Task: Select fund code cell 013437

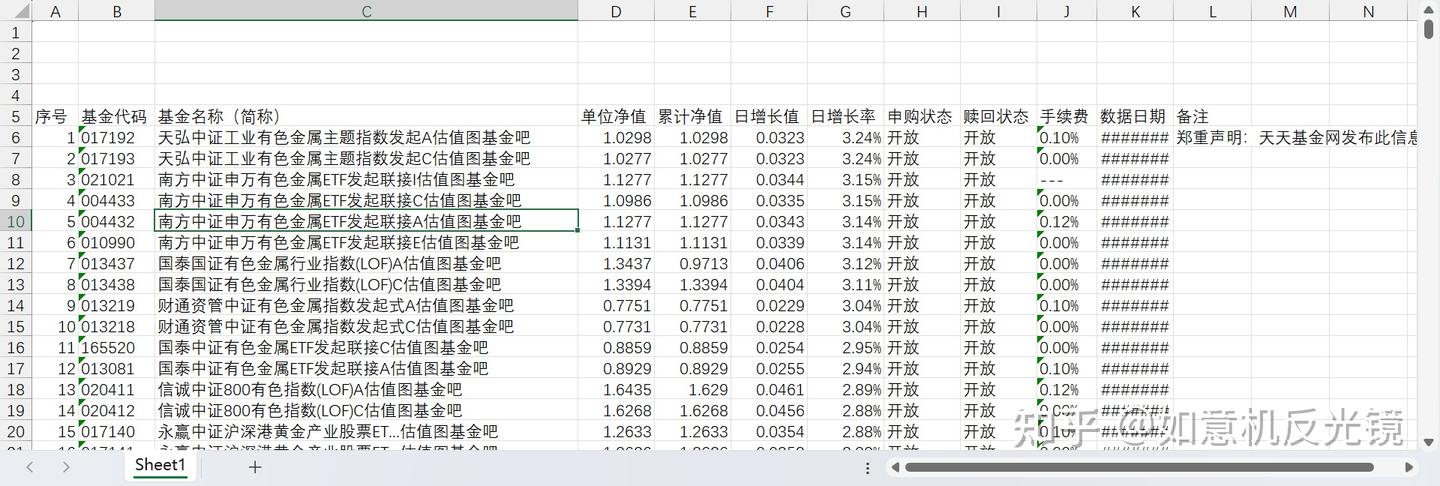Action: tap(117, 263)
